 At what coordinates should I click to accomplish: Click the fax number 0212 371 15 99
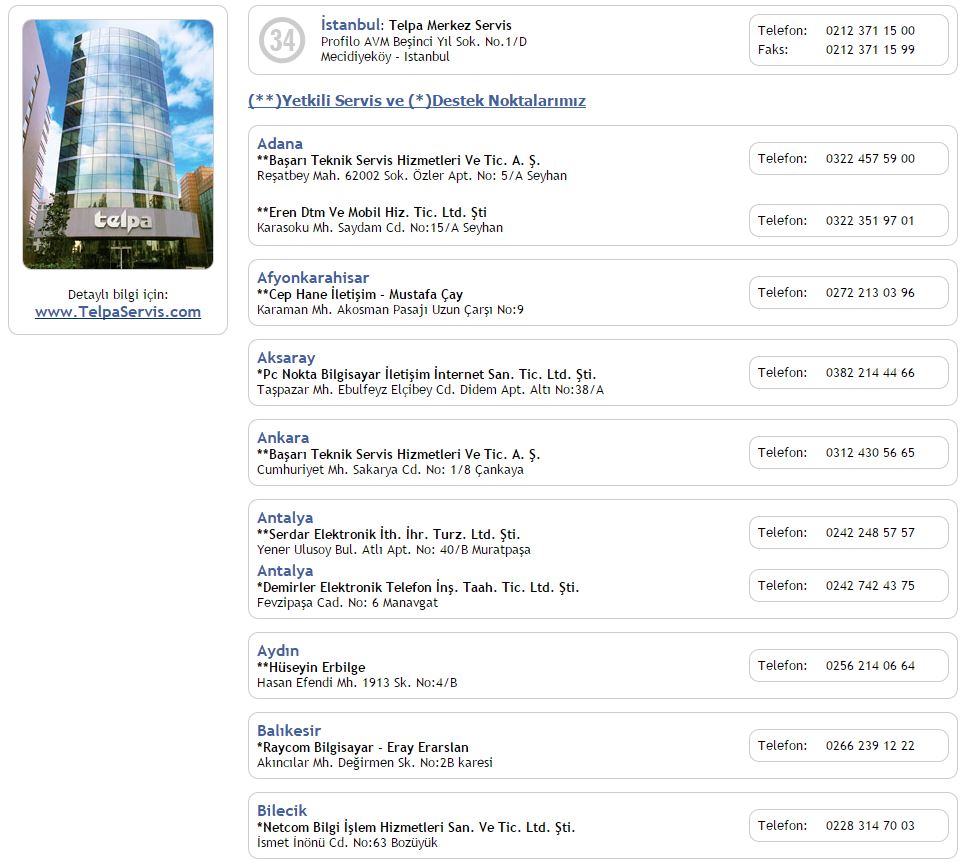(x=870, y=49)
